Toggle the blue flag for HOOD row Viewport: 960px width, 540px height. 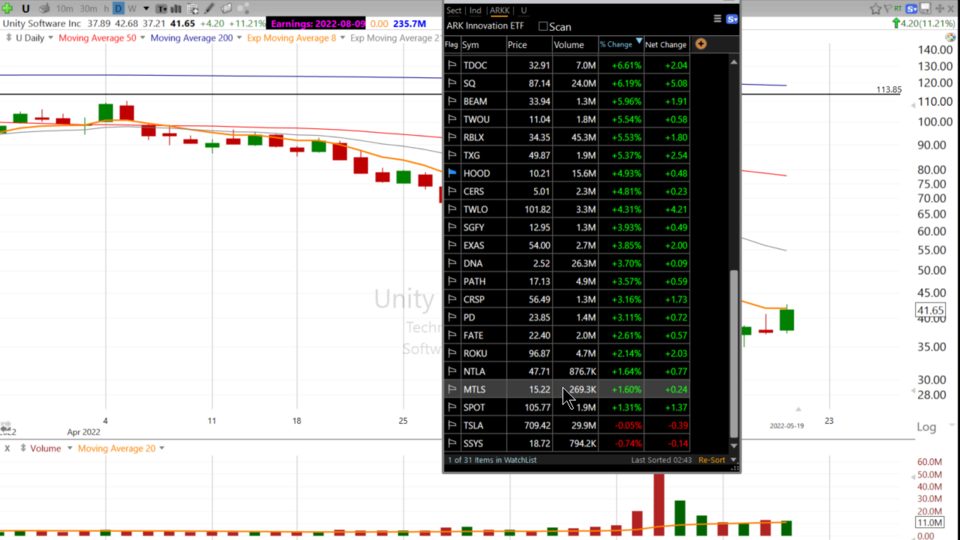(452, 173)
